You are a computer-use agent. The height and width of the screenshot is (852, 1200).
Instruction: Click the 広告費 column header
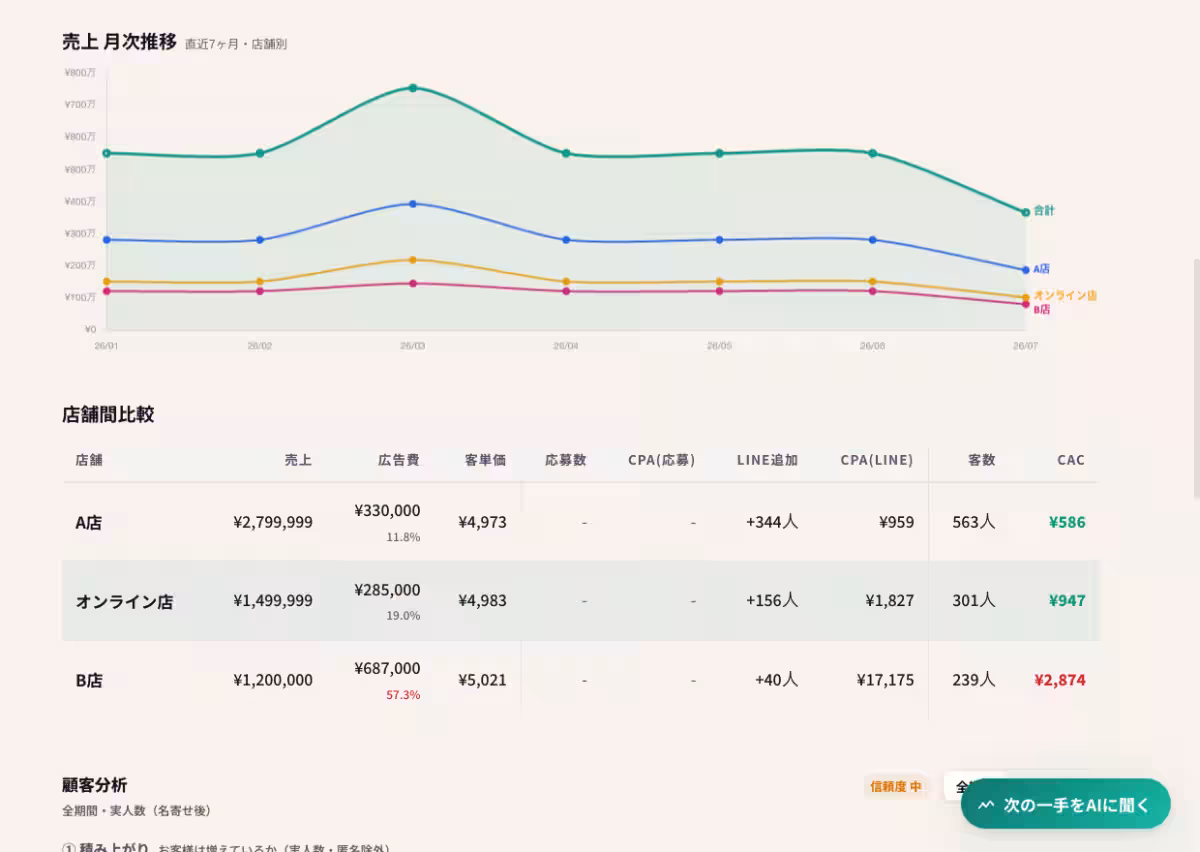[x=399, y=460]
